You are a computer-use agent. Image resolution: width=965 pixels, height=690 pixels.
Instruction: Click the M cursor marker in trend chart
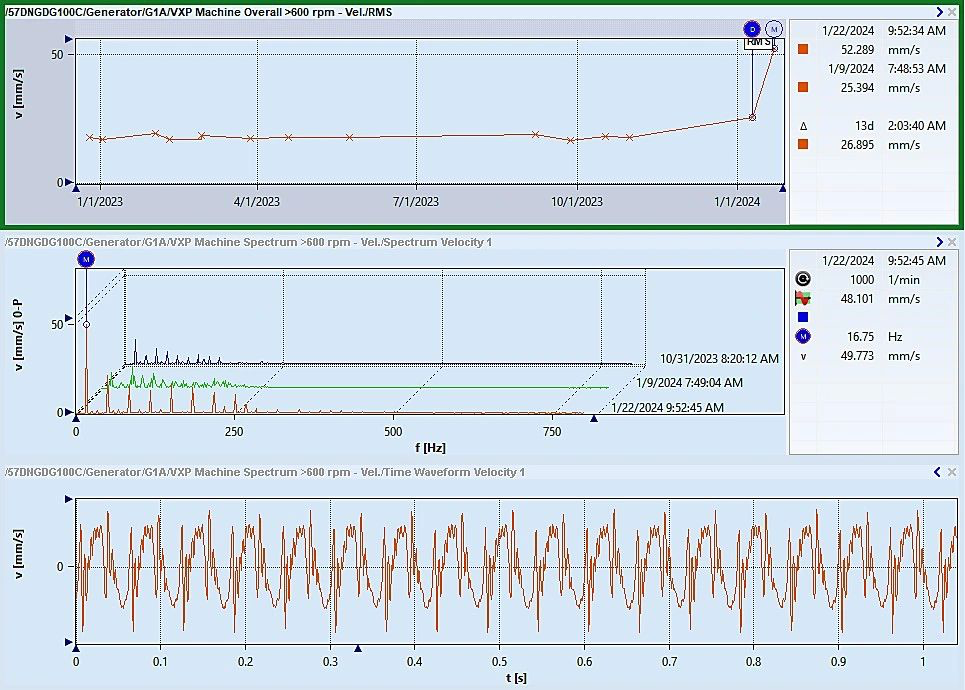coord(774,29)
